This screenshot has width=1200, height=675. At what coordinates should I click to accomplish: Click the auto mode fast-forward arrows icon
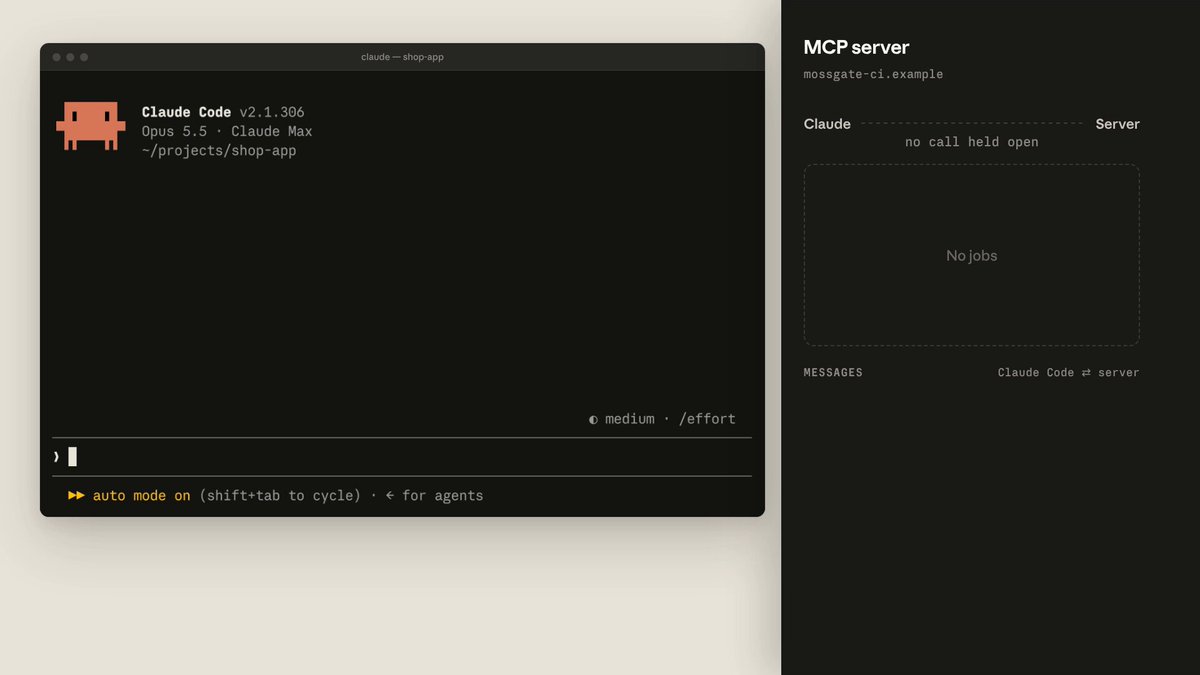[x=76, y=495]
